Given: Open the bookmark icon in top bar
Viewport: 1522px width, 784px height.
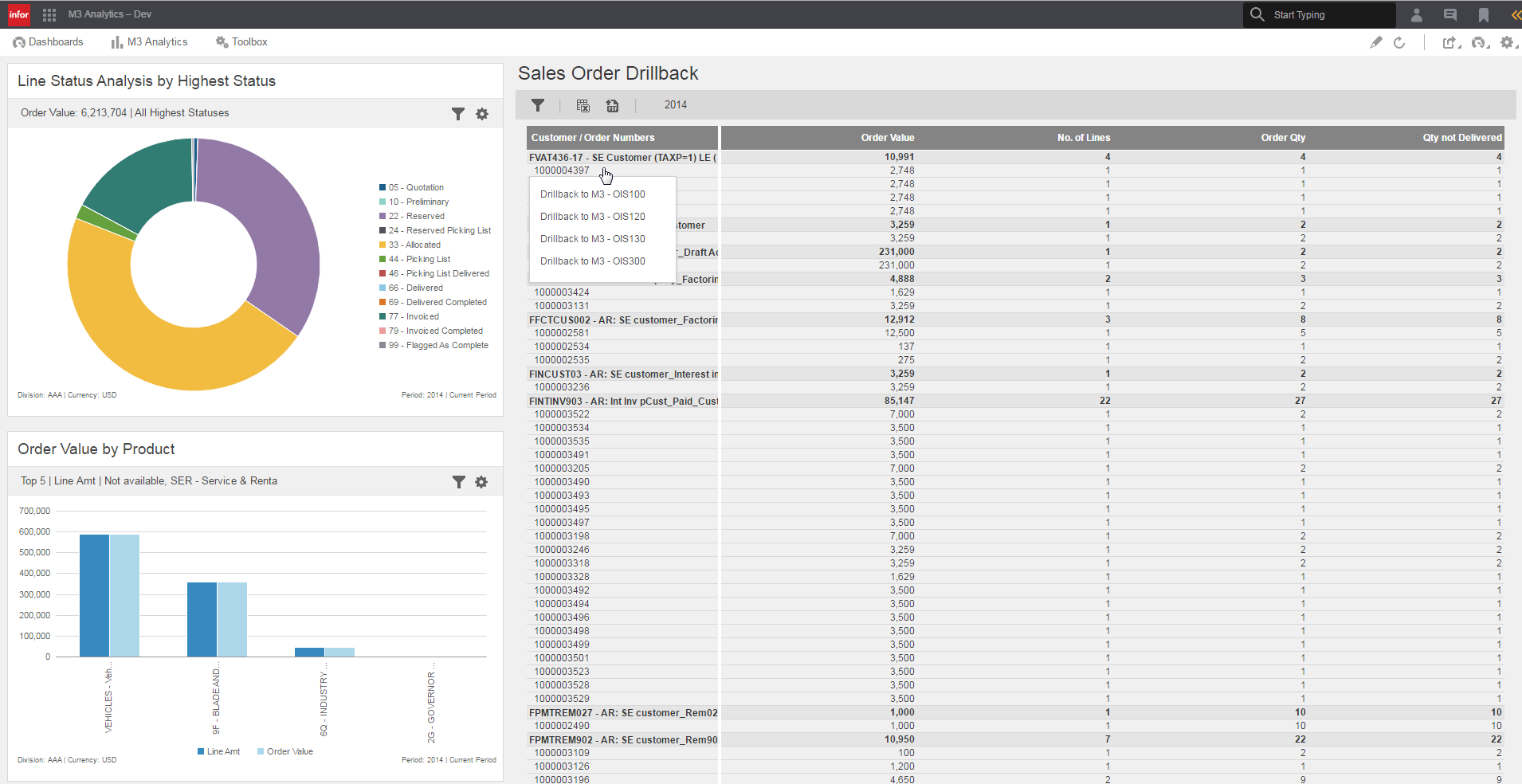Looking at the screenshot, I should tap(1484, 14).
